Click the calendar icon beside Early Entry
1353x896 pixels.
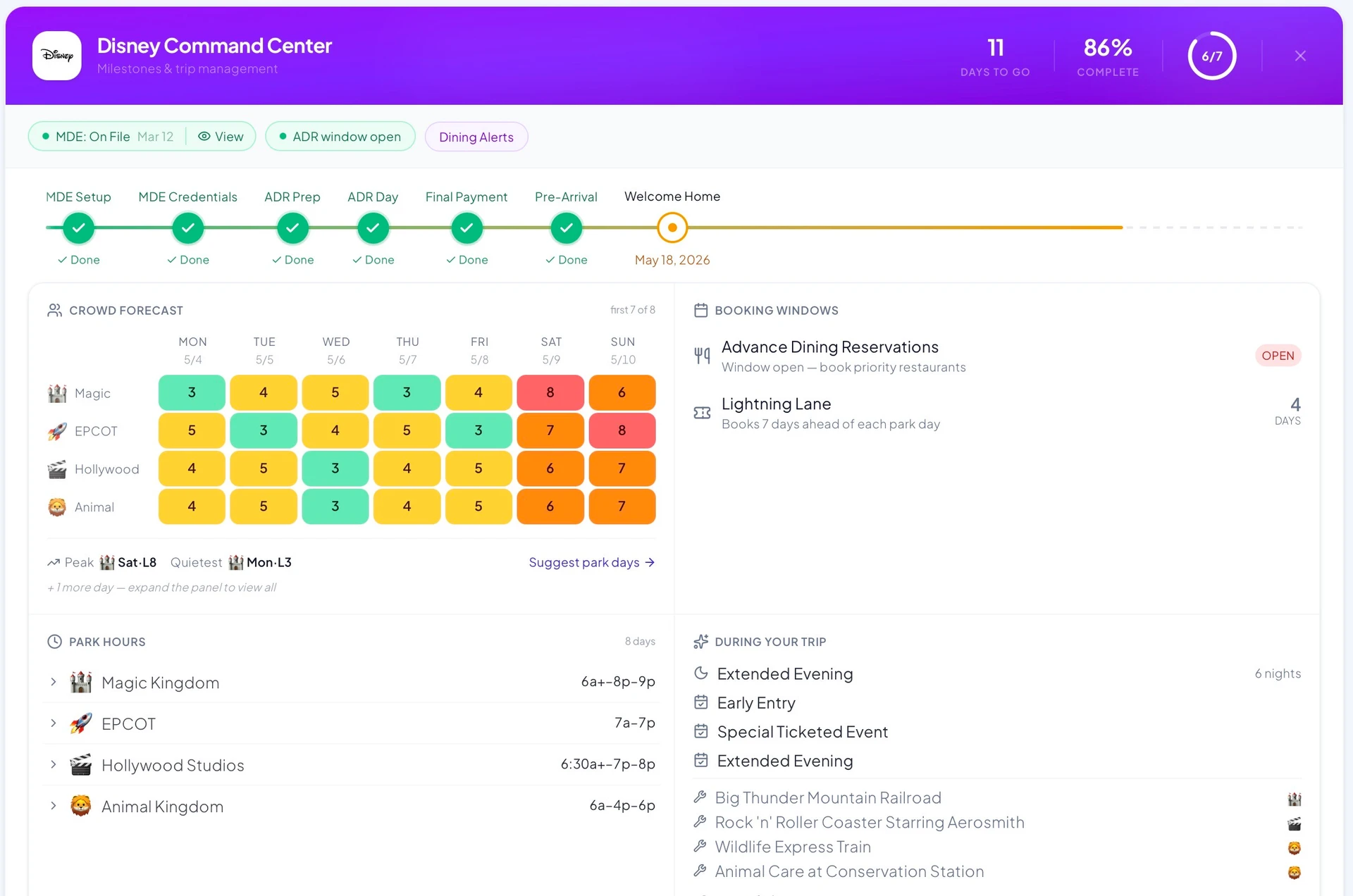point(700,702)
